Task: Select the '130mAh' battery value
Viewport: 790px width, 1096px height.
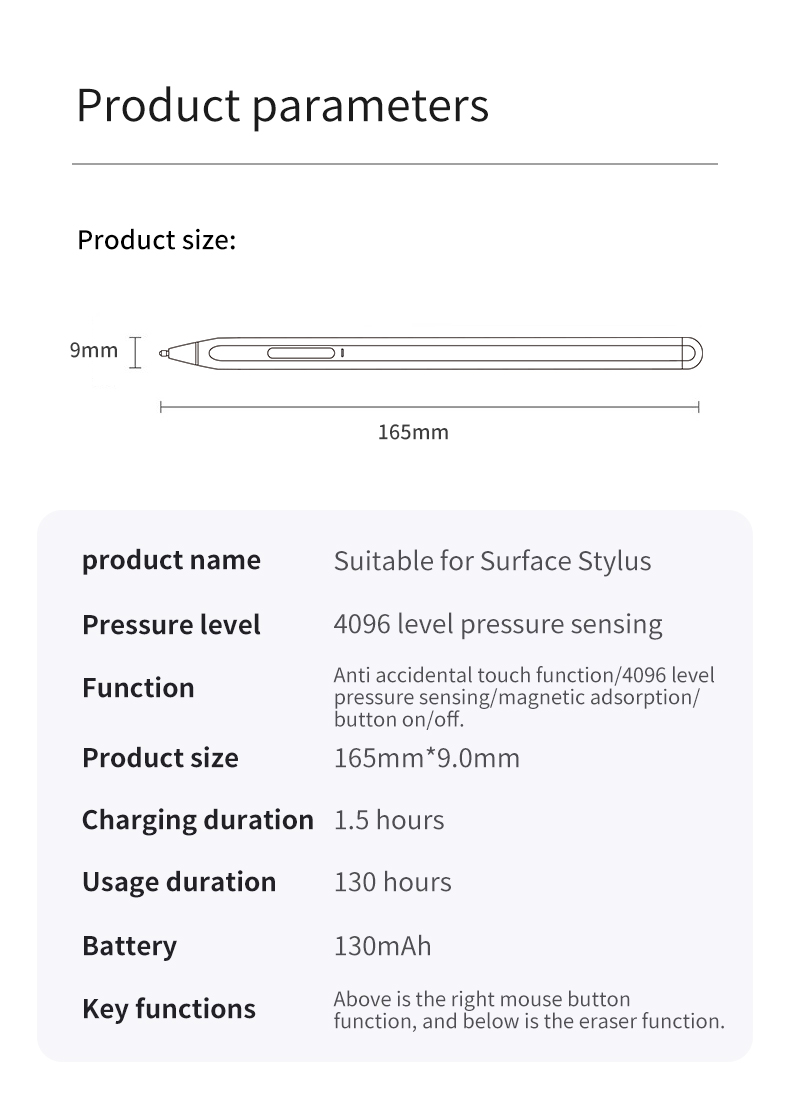Action: (382, 946)
